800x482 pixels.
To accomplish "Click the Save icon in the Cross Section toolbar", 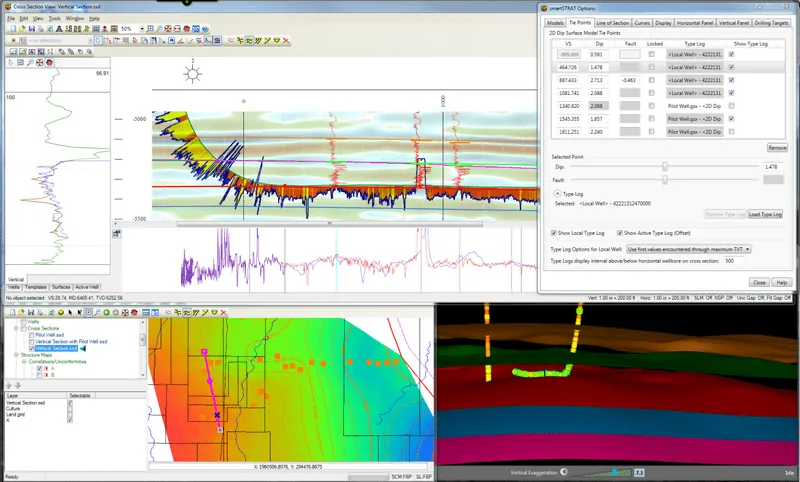I will 32,29.
